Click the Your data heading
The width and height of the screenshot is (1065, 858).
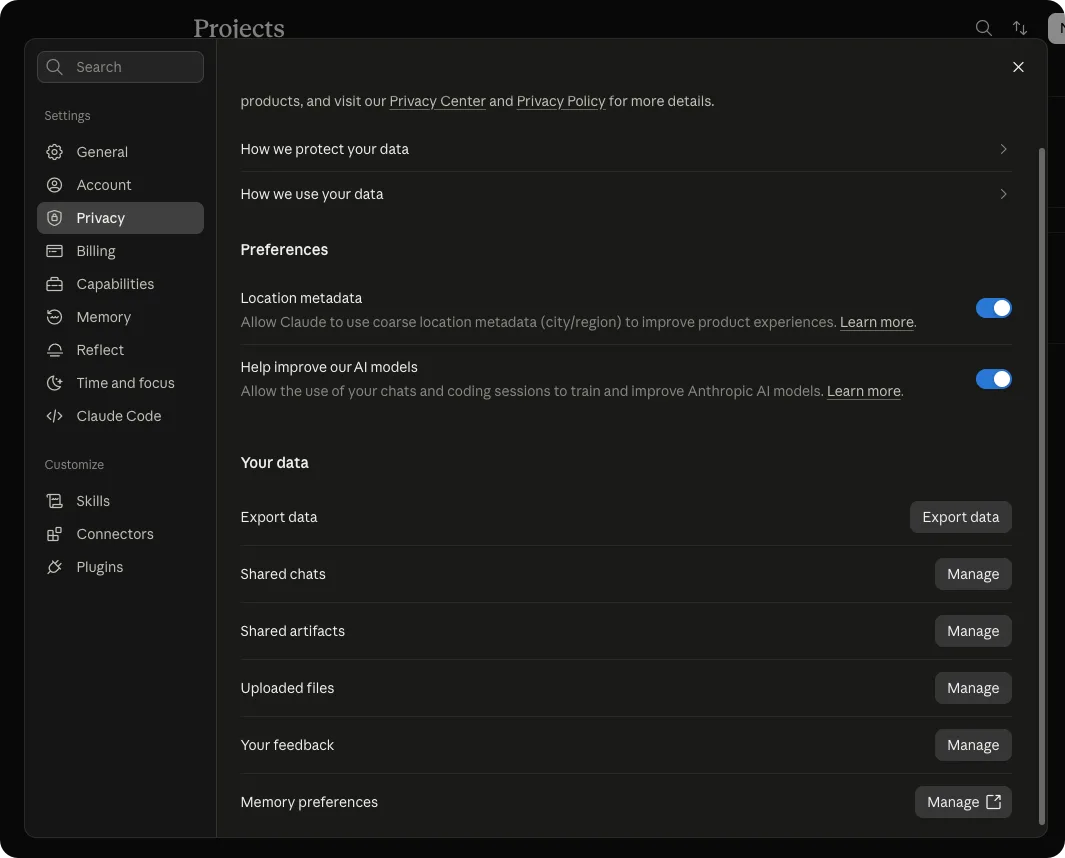(274, 463)
